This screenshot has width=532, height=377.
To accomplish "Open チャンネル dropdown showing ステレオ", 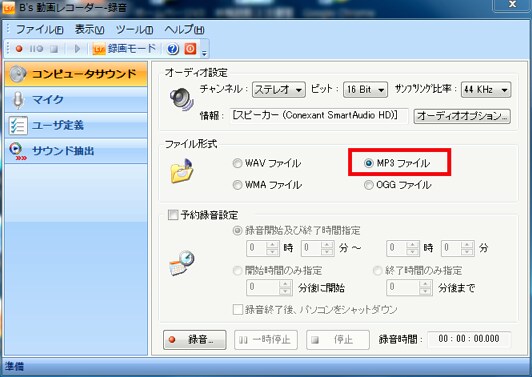I will (x=279, y=90).
